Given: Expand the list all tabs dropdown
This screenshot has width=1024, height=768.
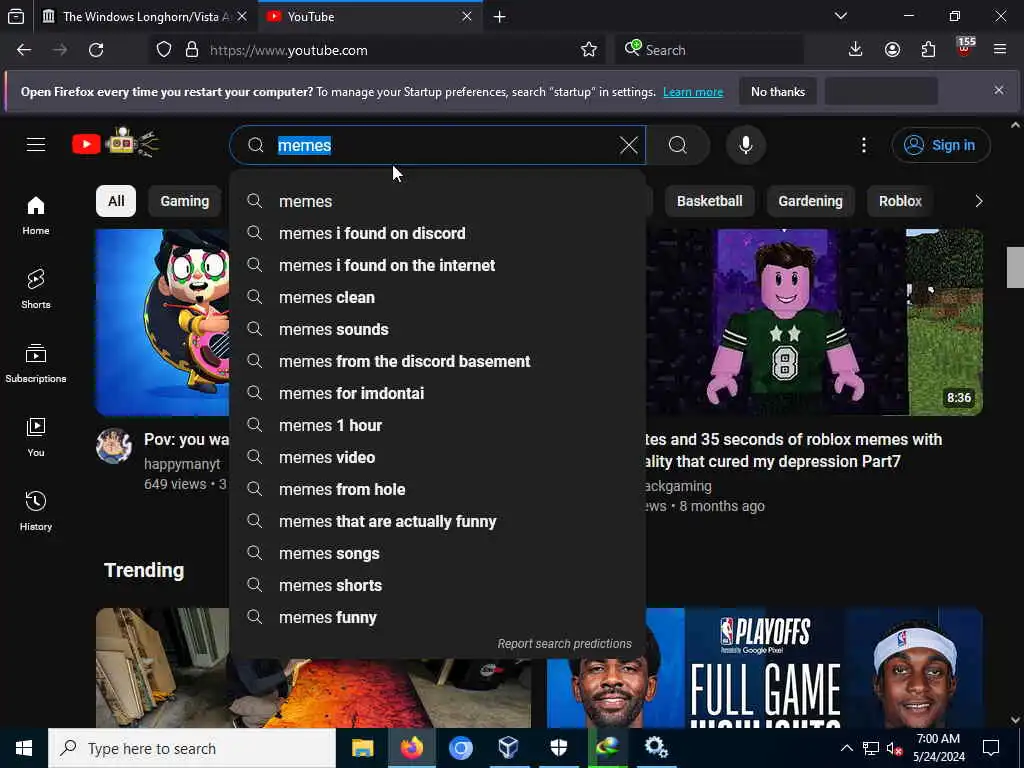Looking at the screenshot, I should [x=840, y=16].
